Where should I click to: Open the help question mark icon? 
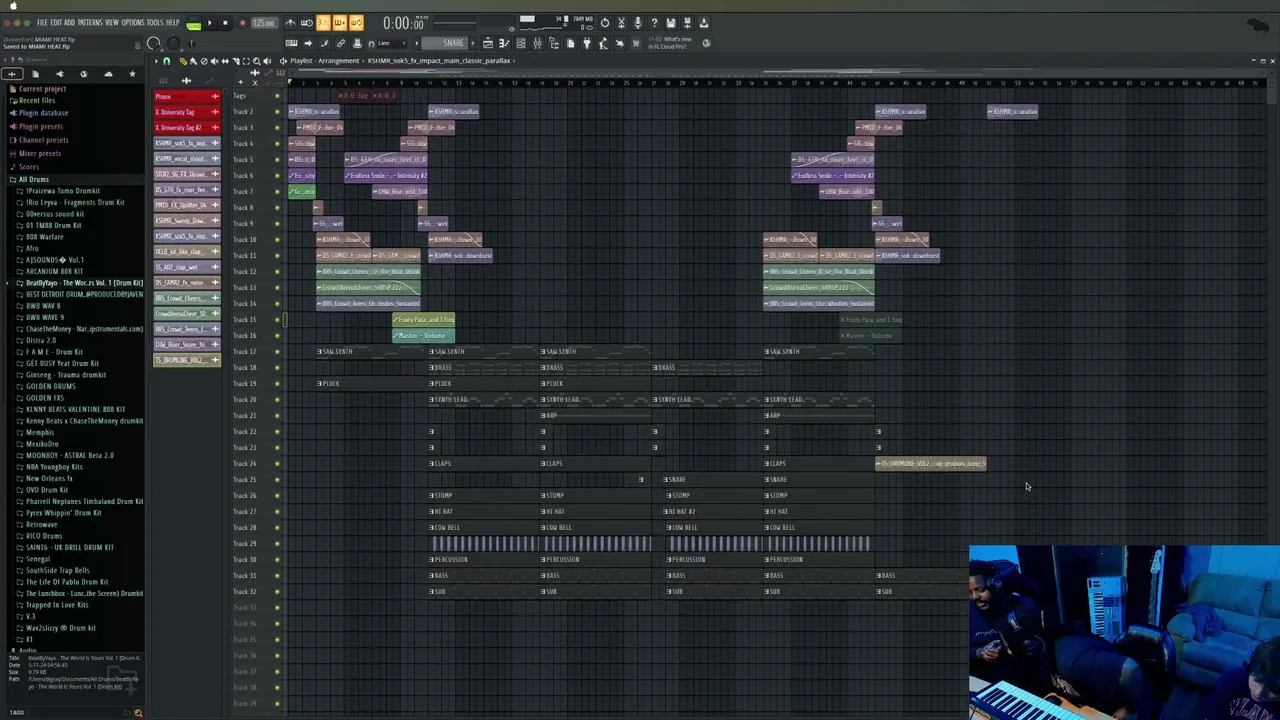(x=654, y=23)
